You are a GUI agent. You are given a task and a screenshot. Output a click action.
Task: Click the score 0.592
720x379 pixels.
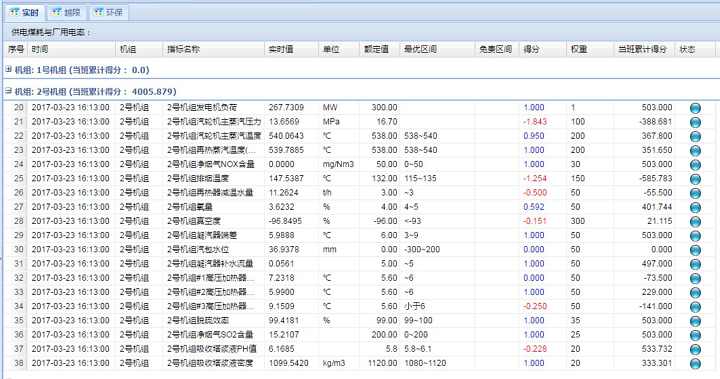point(534,207)
